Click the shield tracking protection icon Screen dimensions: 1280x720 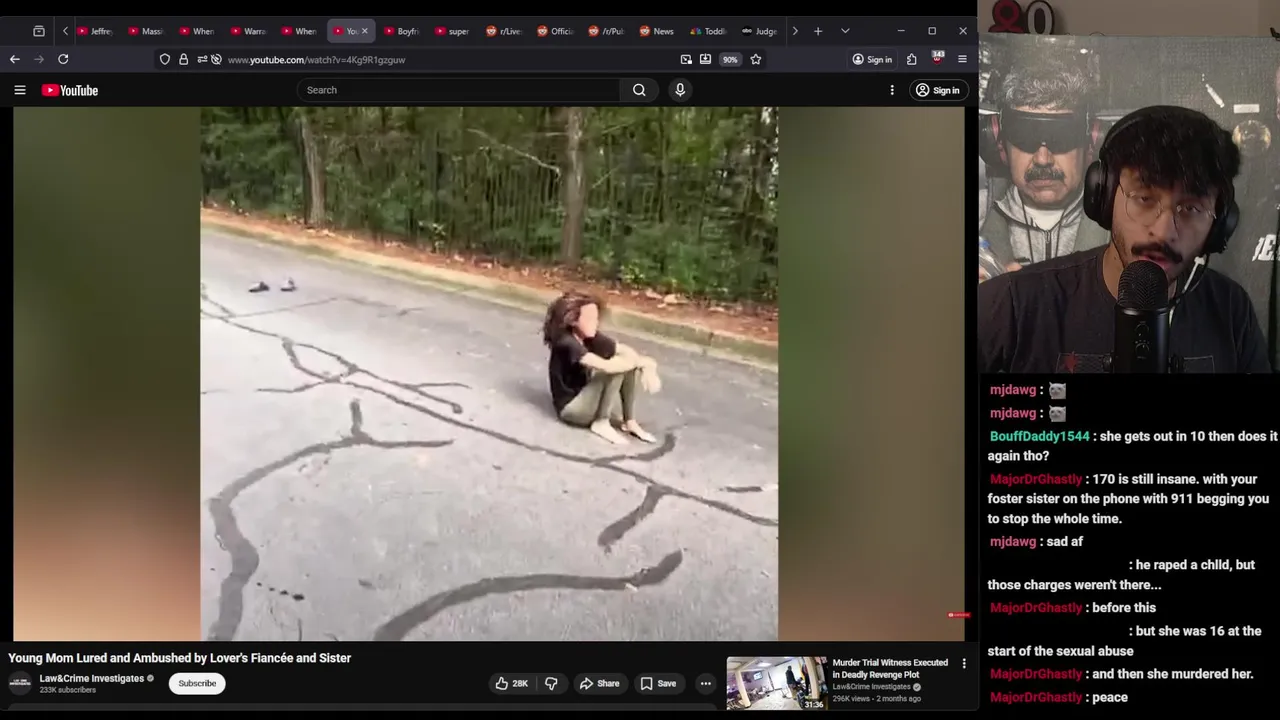pos(165,59)
